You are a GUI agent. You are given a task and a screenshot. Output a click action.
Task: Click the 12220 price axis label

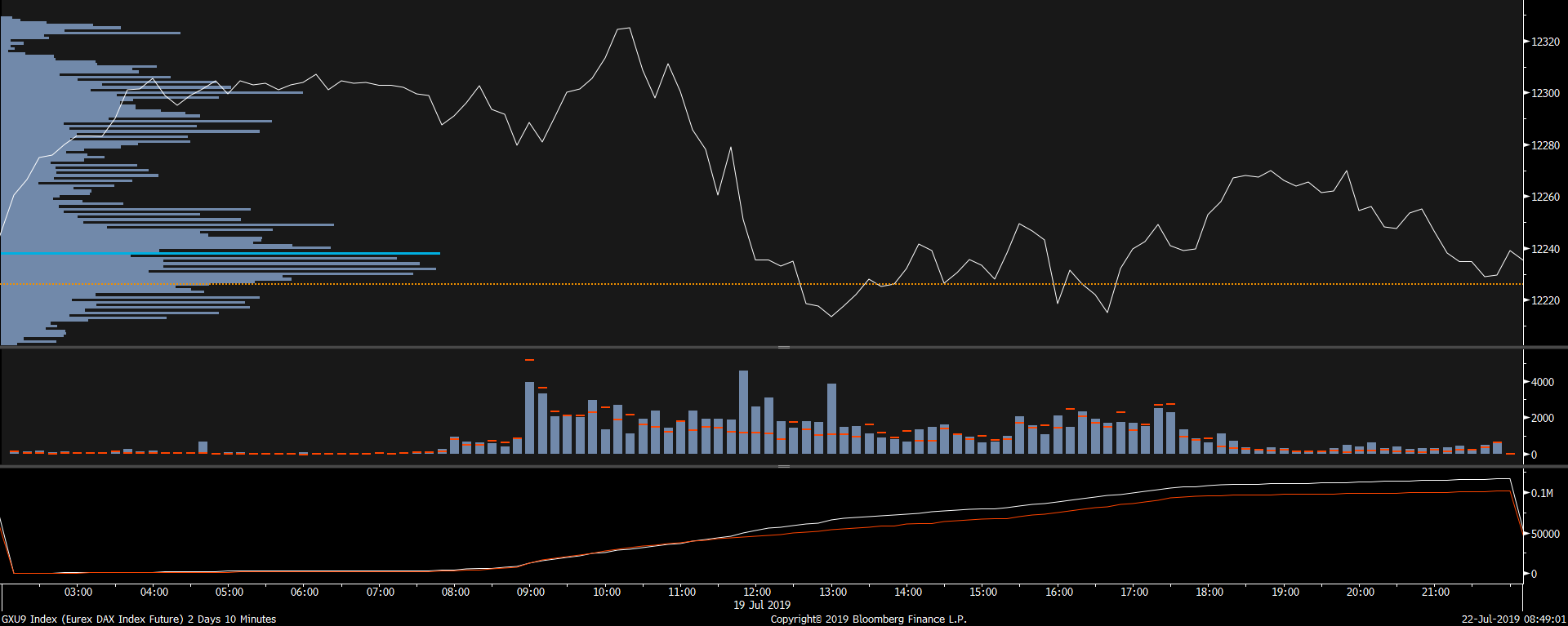tap(1544, 300)
